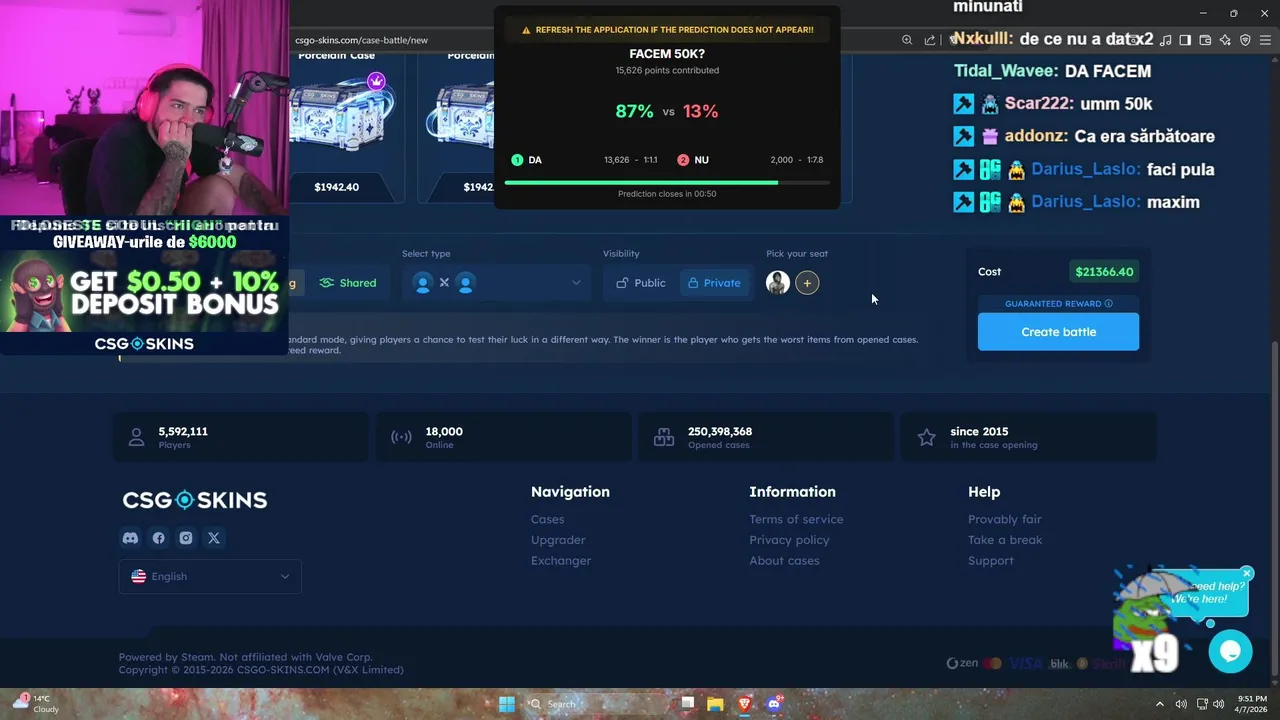
Task: Click the prediction countdown progress bar
Action: pyautogui.click(x=667, y=183)
